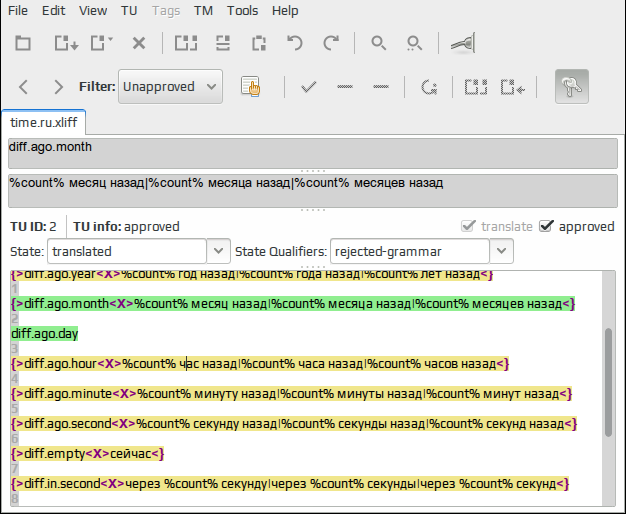Open the TU menu

(x=129, y=10)
